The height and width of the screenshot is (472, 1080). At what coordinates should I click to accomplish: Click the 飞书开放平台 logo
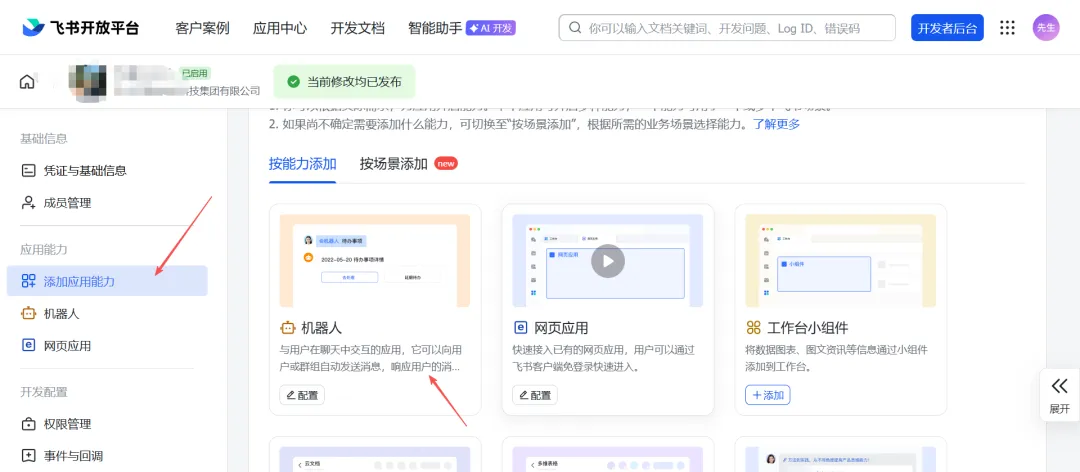coord(81,28)
